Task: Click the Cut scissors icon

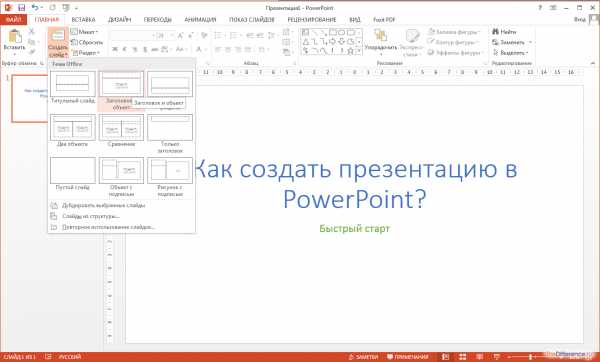Action: pos(32,31)
